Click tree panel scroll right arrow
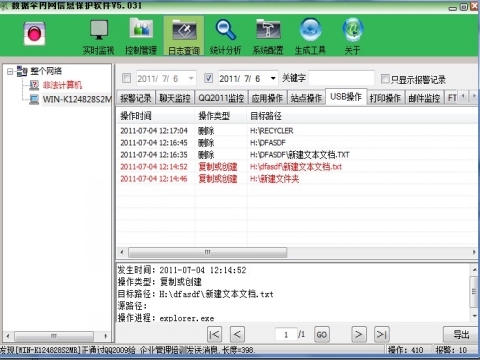This screenshot has height=360, width=480. [106, 336]
